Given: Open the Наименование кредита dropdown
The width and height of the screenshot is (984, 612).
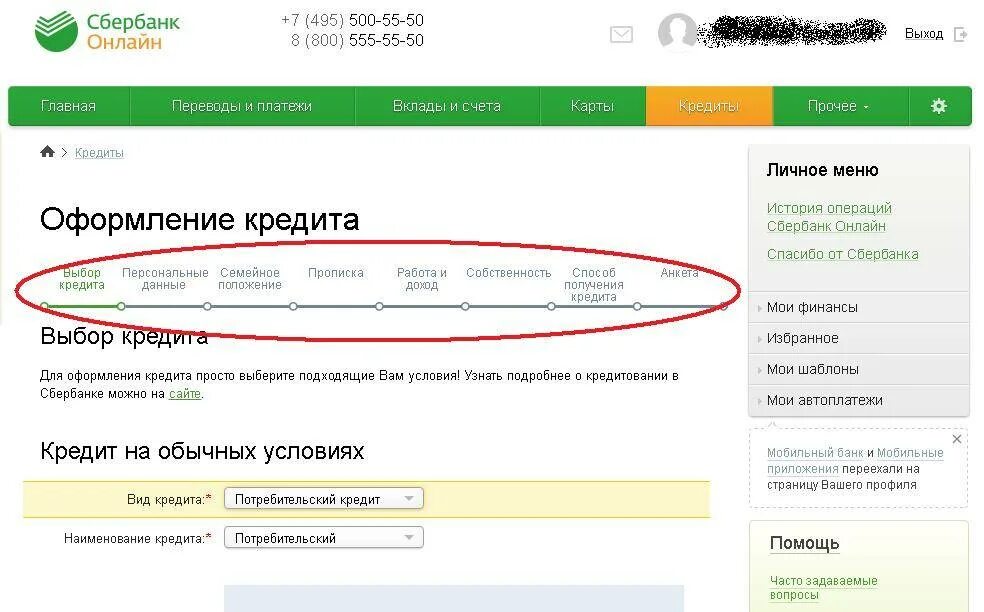Looking at the screenshot, I should click(x=324, y=538).
